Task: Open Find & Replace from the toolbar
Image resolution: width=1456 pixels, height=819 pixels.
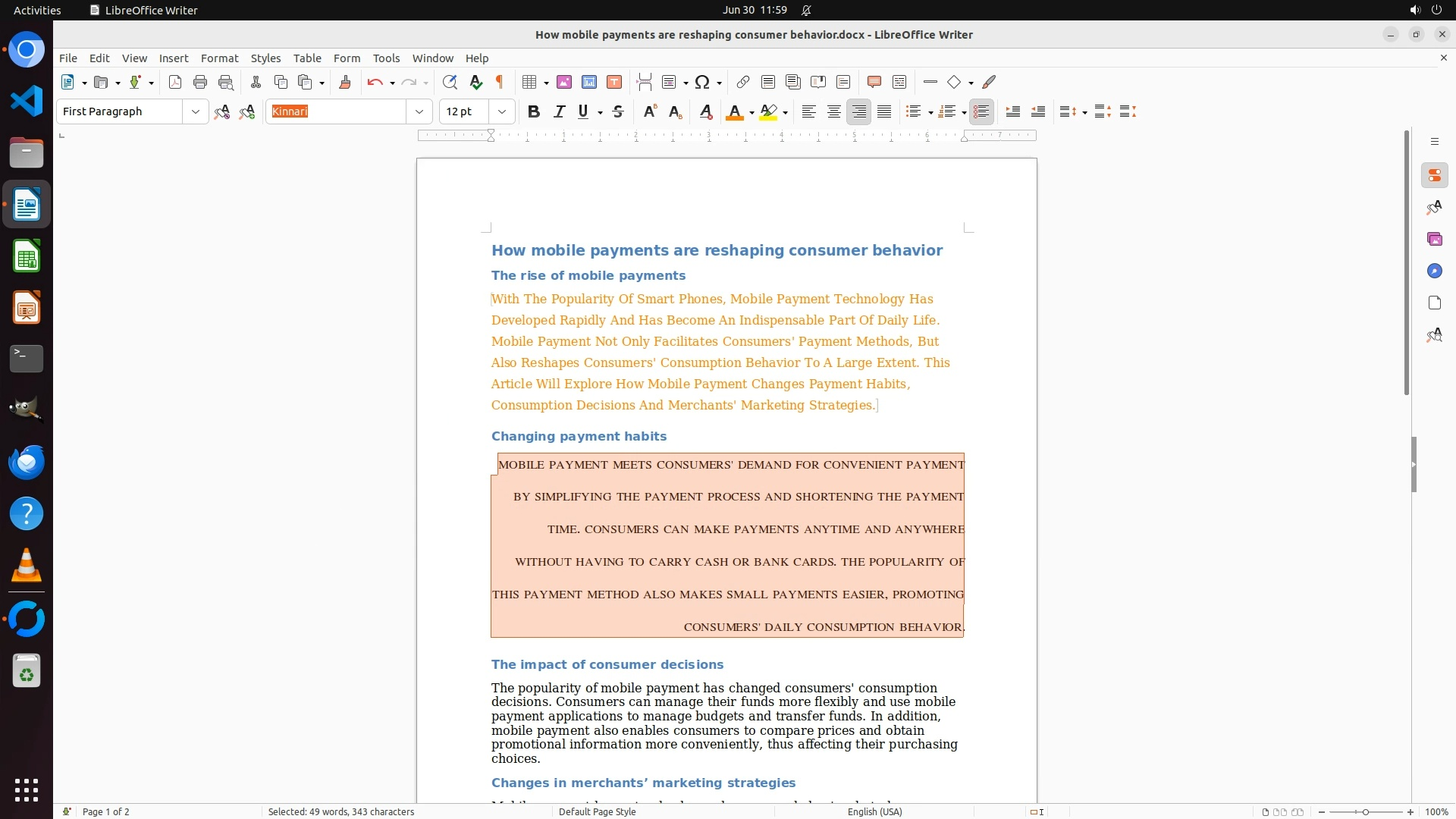Action: [450, 83]
